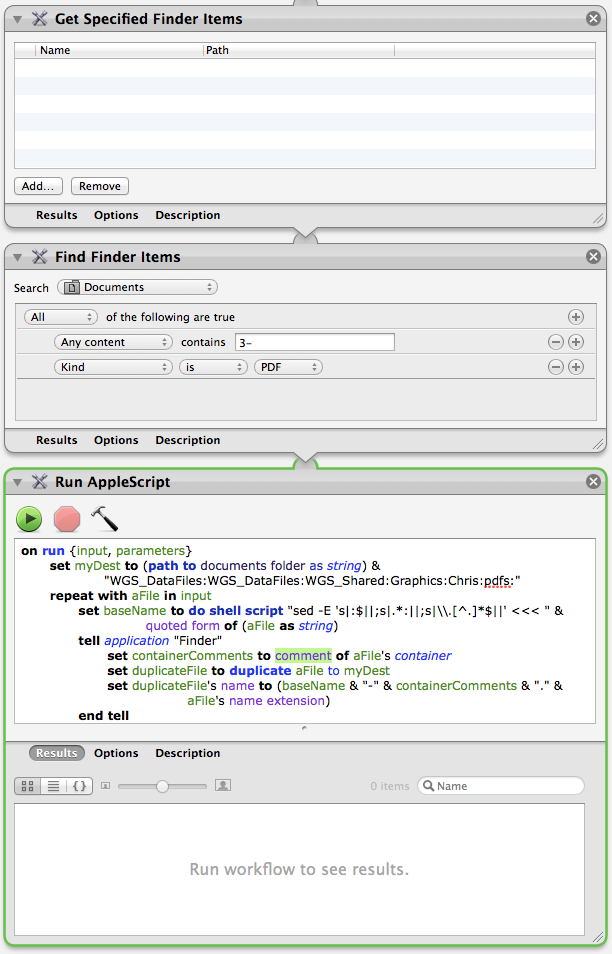Click the Path column header
The image size is (612, 954).
(299, 50)
